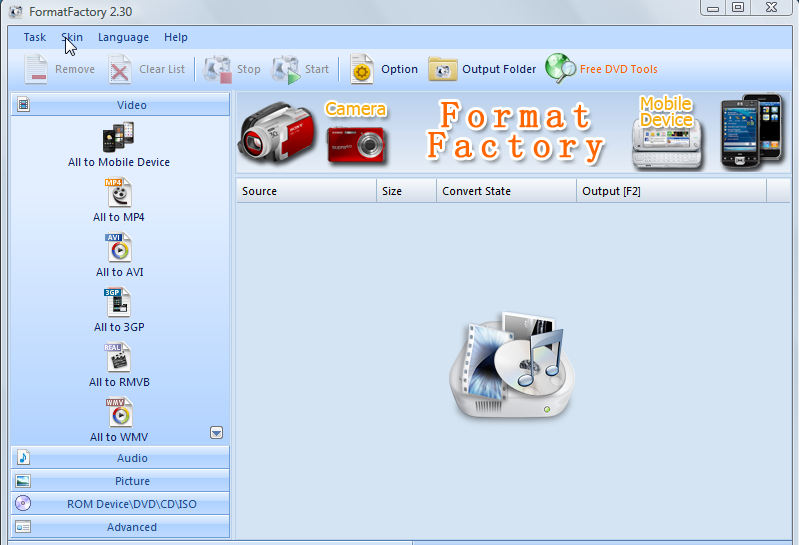Select All to Mobile Device icon

118,137
